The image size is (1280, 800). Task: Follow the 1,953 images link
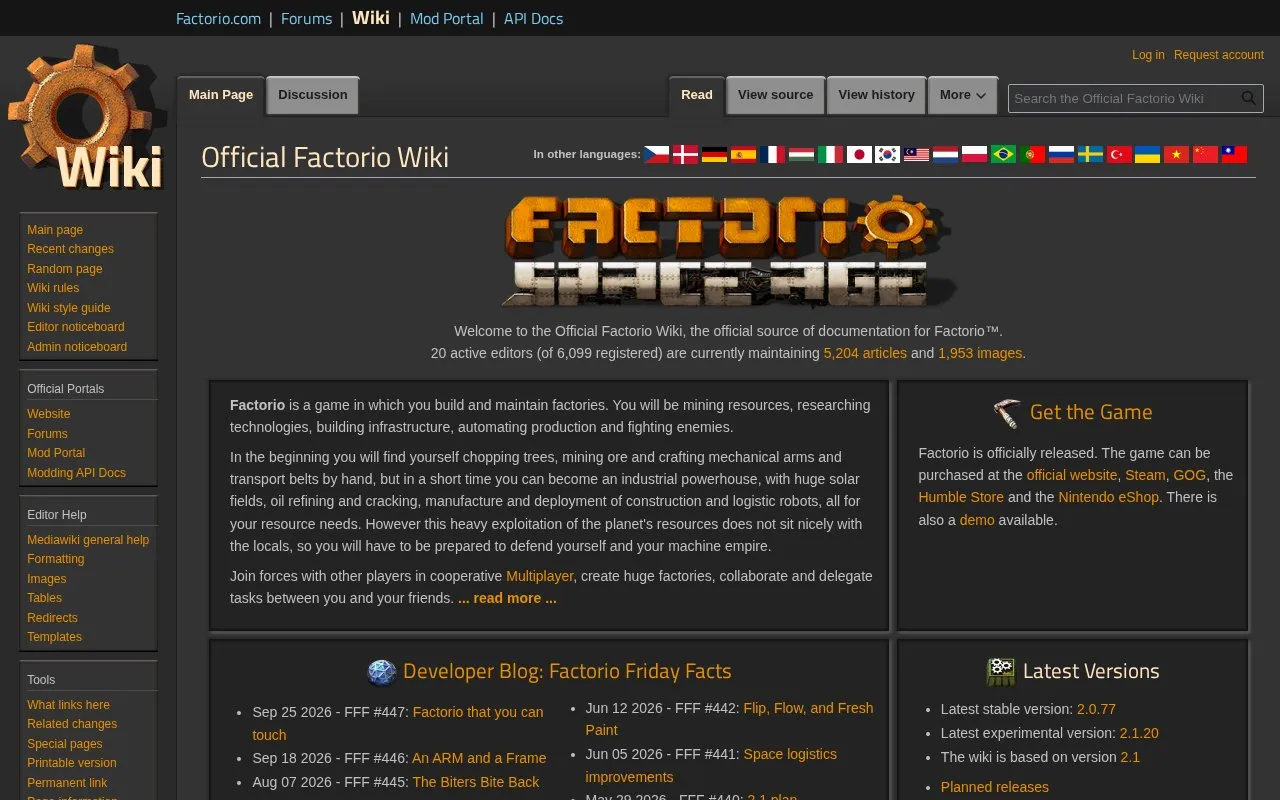(x=980, y=353)
